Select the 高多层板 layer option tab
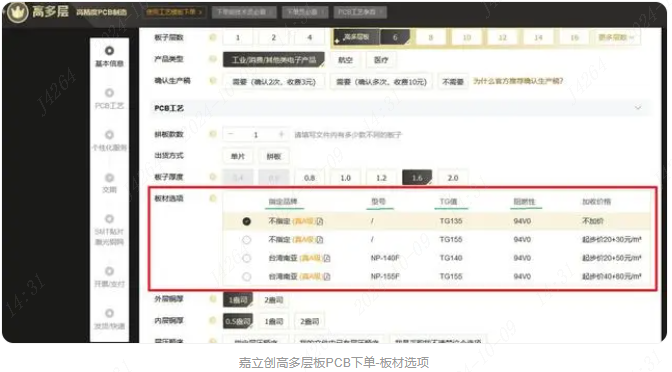The width and height of the screenshot is (672, 372). pos(355,37)
